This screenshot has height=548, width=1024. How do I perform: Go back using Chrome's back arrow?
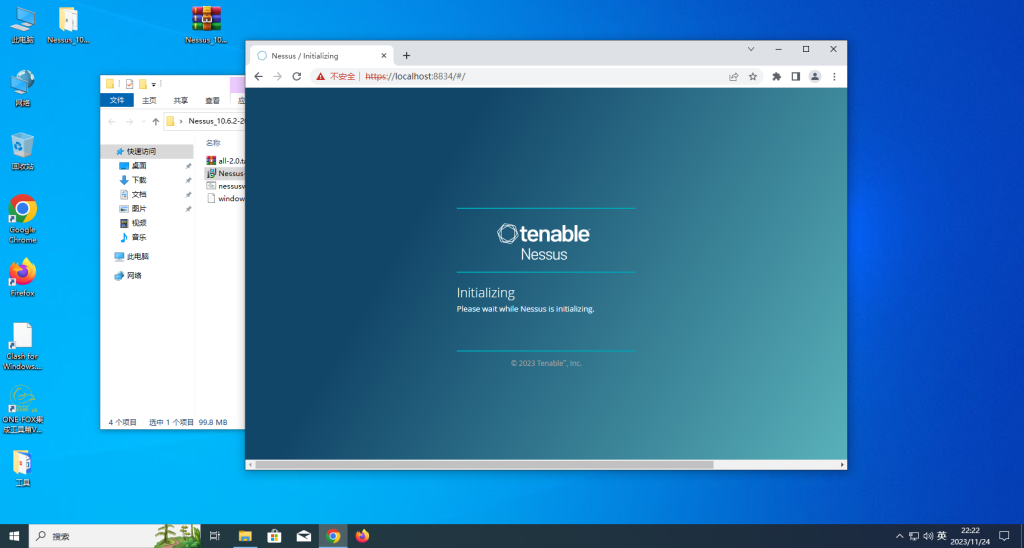[x=258, y=76]
